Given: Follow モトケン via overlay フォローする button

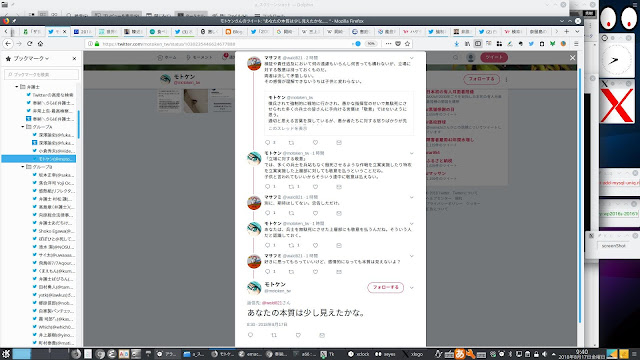Looking at the screenshot, I should 385,287.
